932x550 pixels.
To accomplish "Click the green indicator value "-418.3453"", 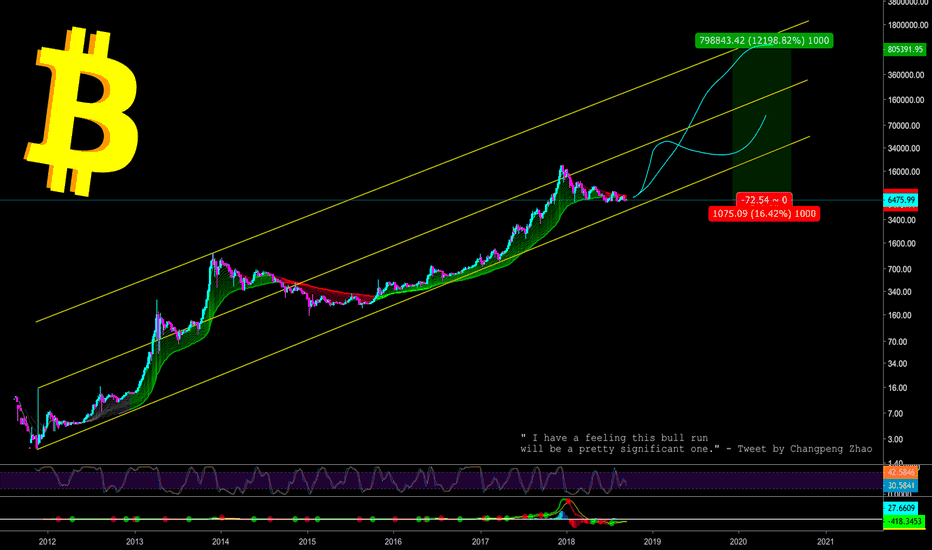I will pyautogui.click(x=904, y=521).
